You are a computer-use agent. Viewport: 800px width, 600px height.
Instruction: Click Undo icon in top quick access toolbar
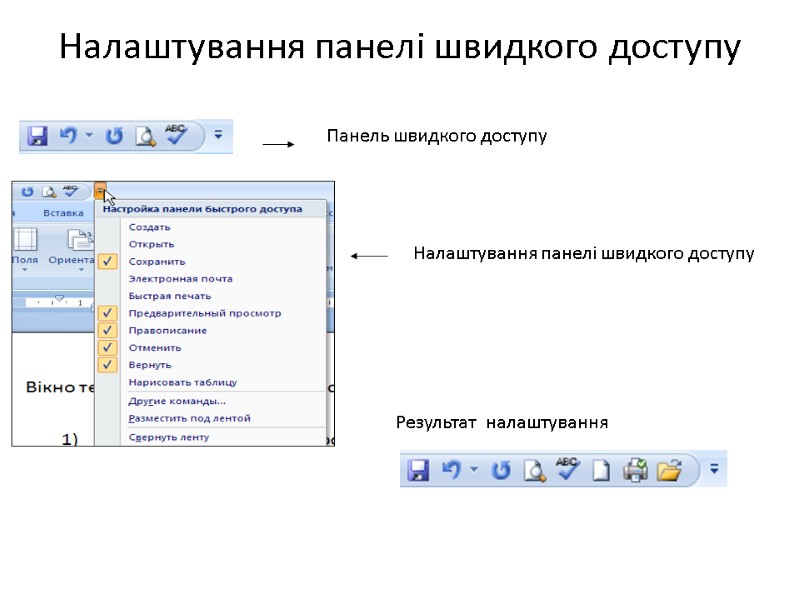68,136
